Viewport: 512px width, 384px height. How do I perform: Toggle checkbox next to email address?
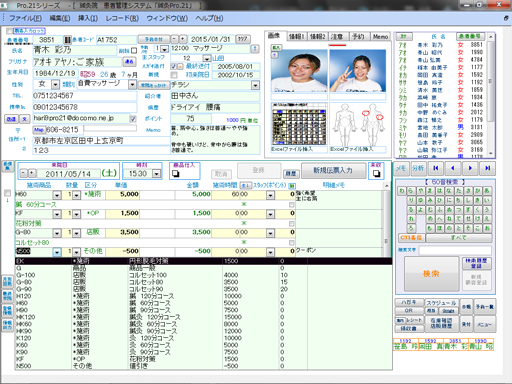tap(133, 119)
